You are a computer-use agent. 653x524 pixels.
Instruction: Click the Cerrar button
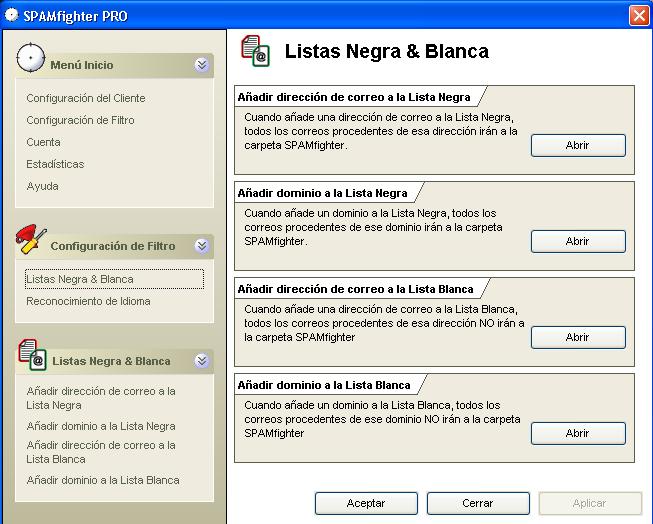click(x=478, y=503)
